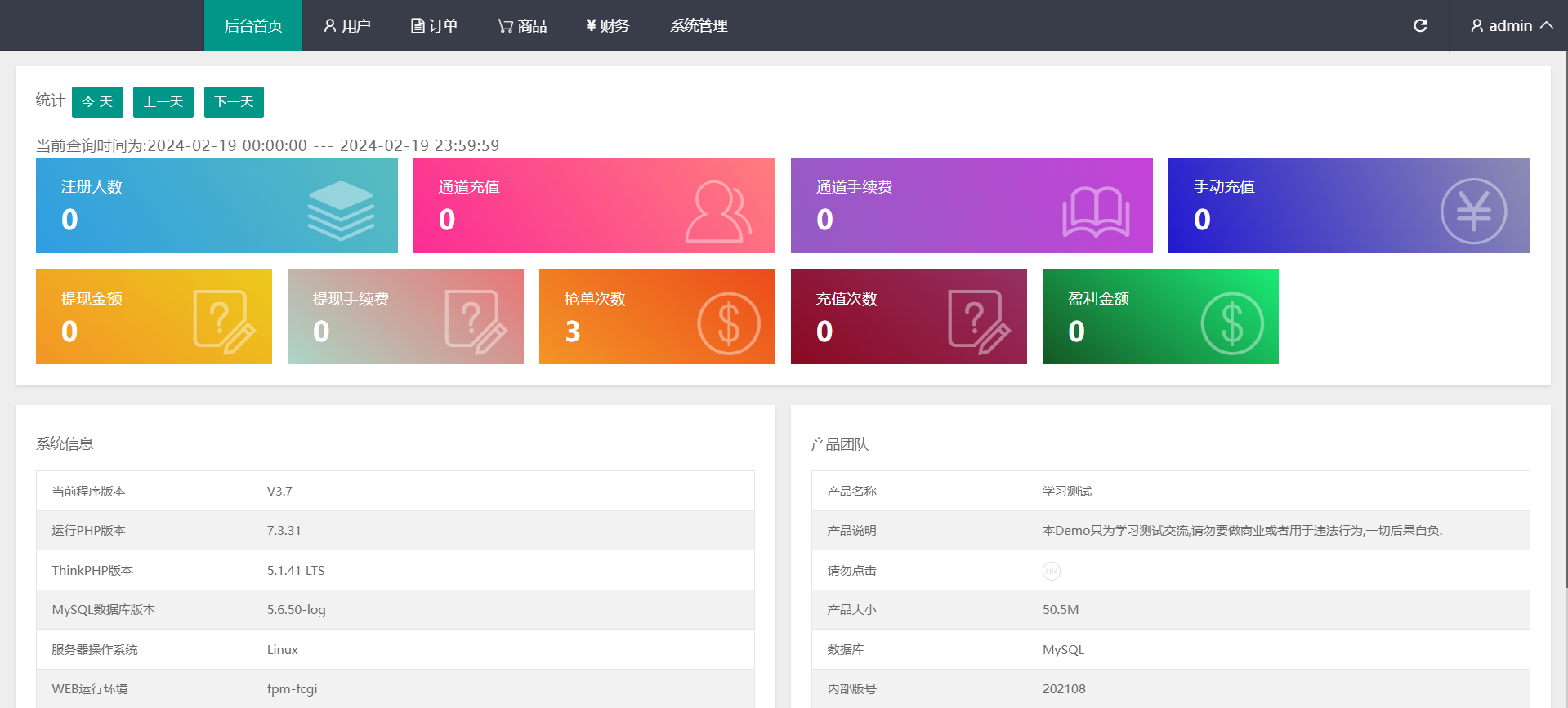Click the users icon on 通道充值 card
1568x708 pixels.
point(717,212)
